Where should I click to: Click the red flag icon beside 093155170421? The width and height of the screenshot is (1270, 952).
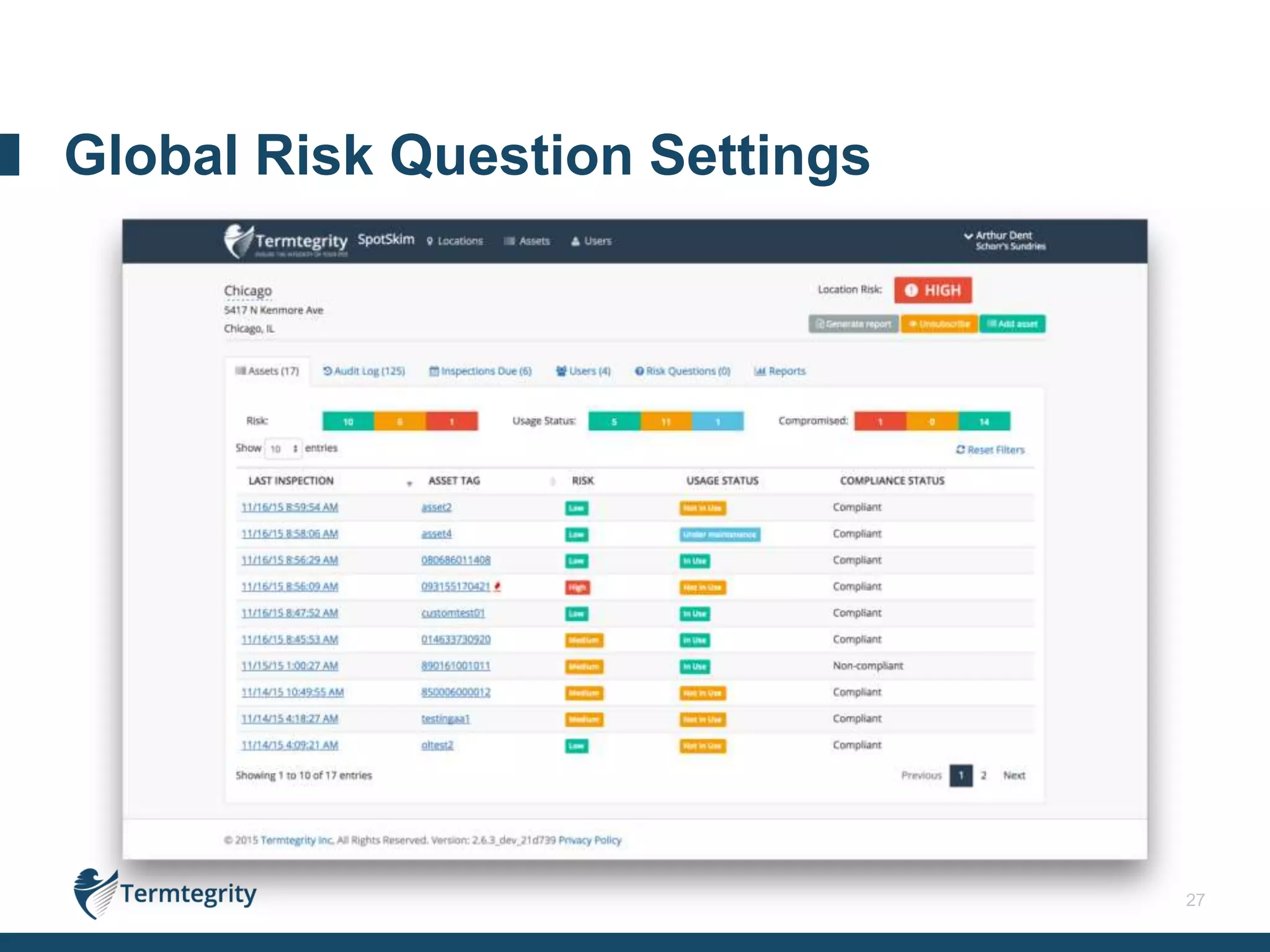pyautogui.click(x=497, y=586)
